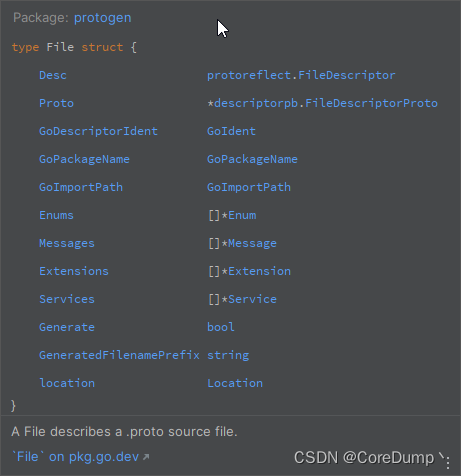Open the []*Extension type link
This screenshot has width=461, height=476.
(x=249, y=271)
